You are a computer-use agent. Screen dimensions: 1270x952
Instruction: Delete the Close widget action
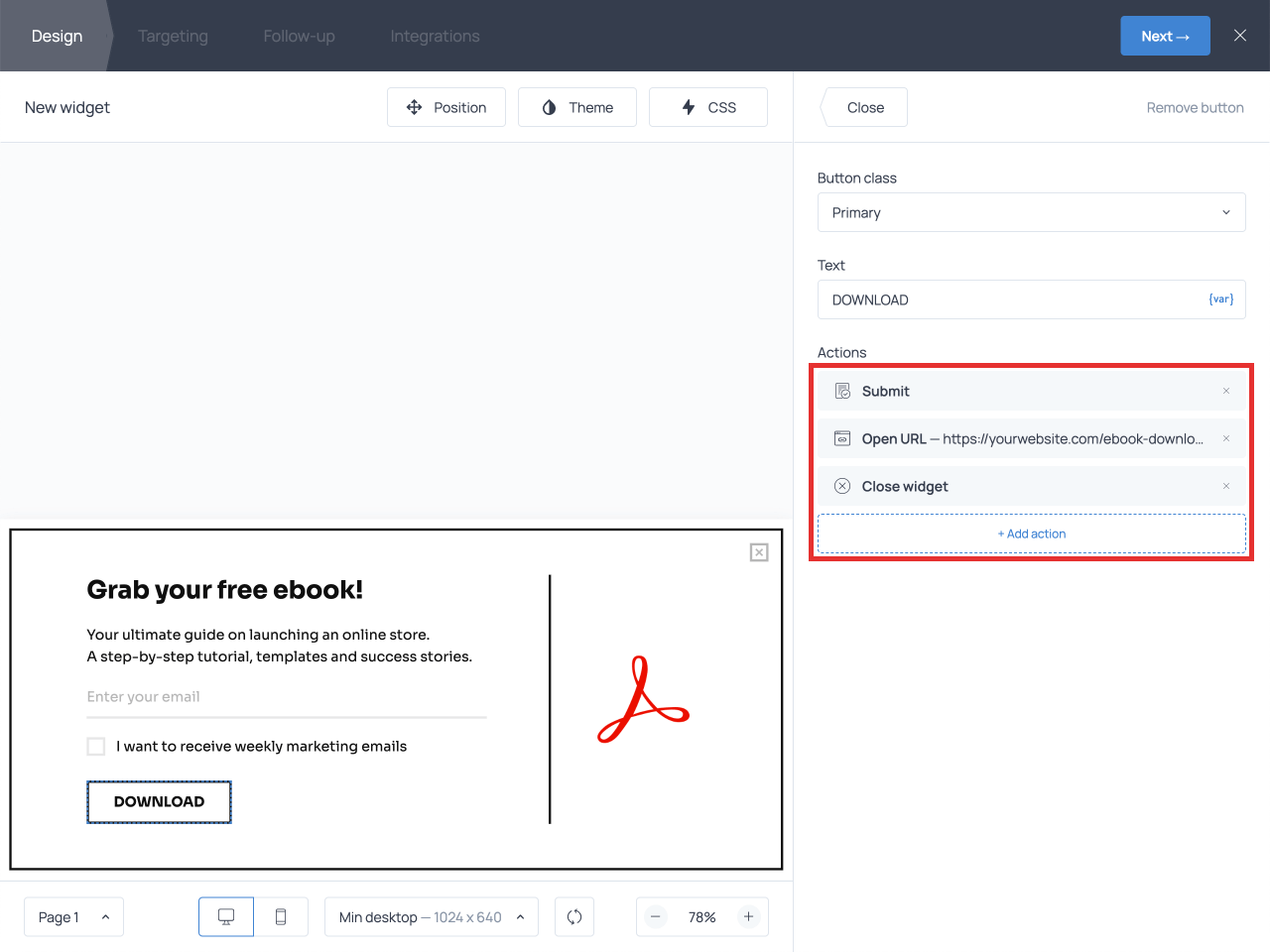(x=1226, y=486)
